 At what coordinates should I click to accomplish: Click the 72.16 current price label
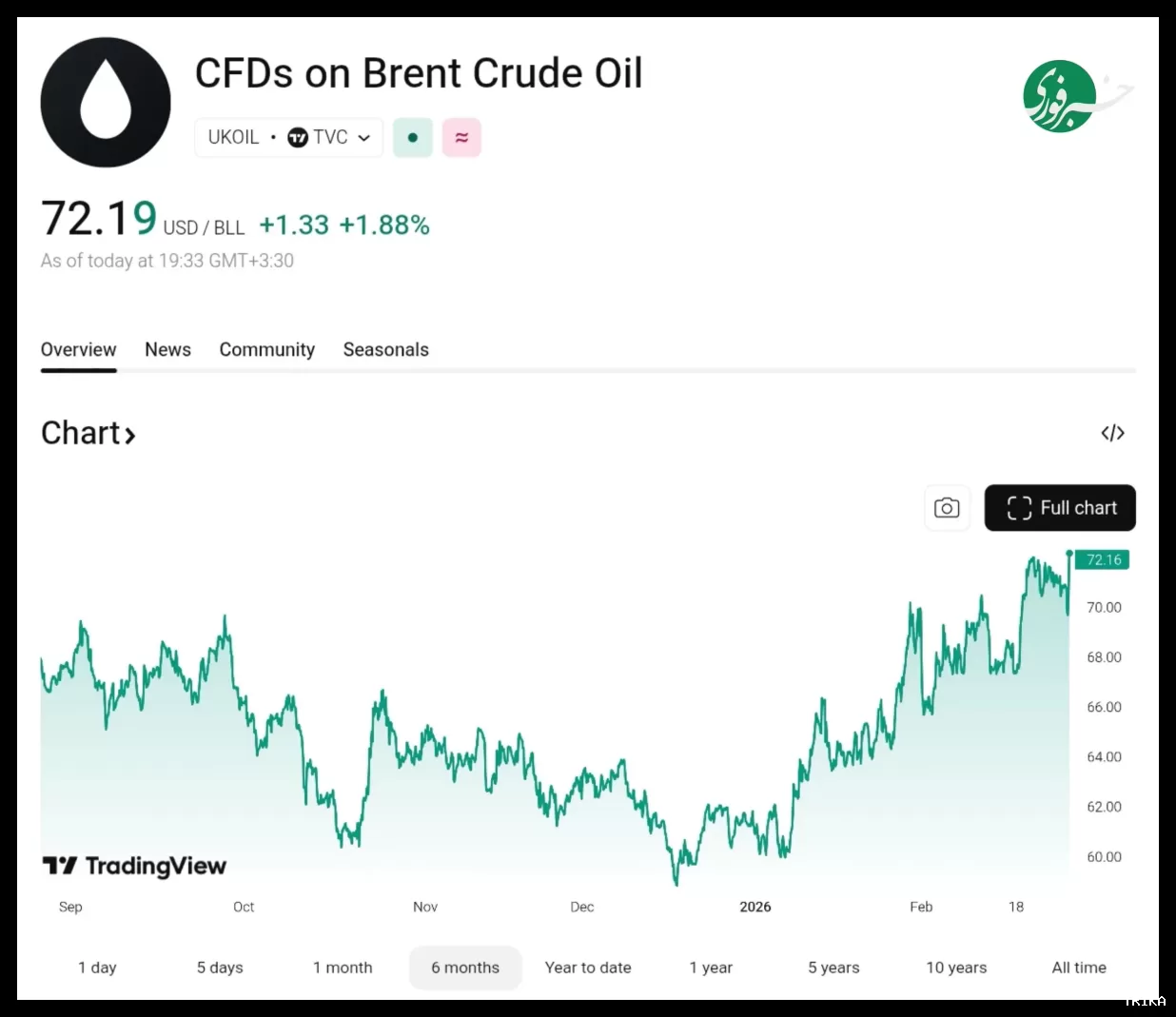(x=1104, y=560)
